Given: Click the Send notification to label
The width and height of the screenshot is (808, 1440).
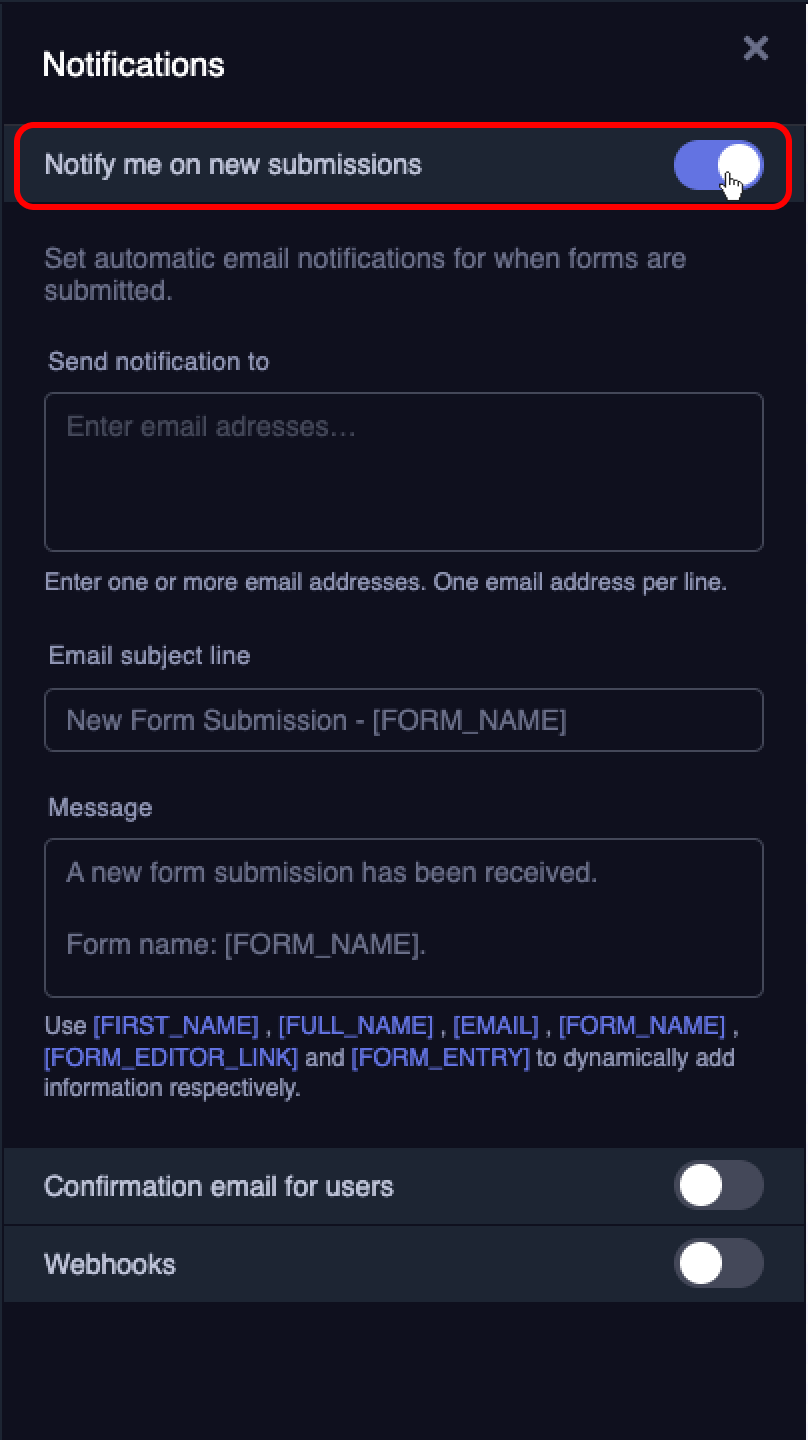Looking at the screenshot, I should tap(158, 361).
